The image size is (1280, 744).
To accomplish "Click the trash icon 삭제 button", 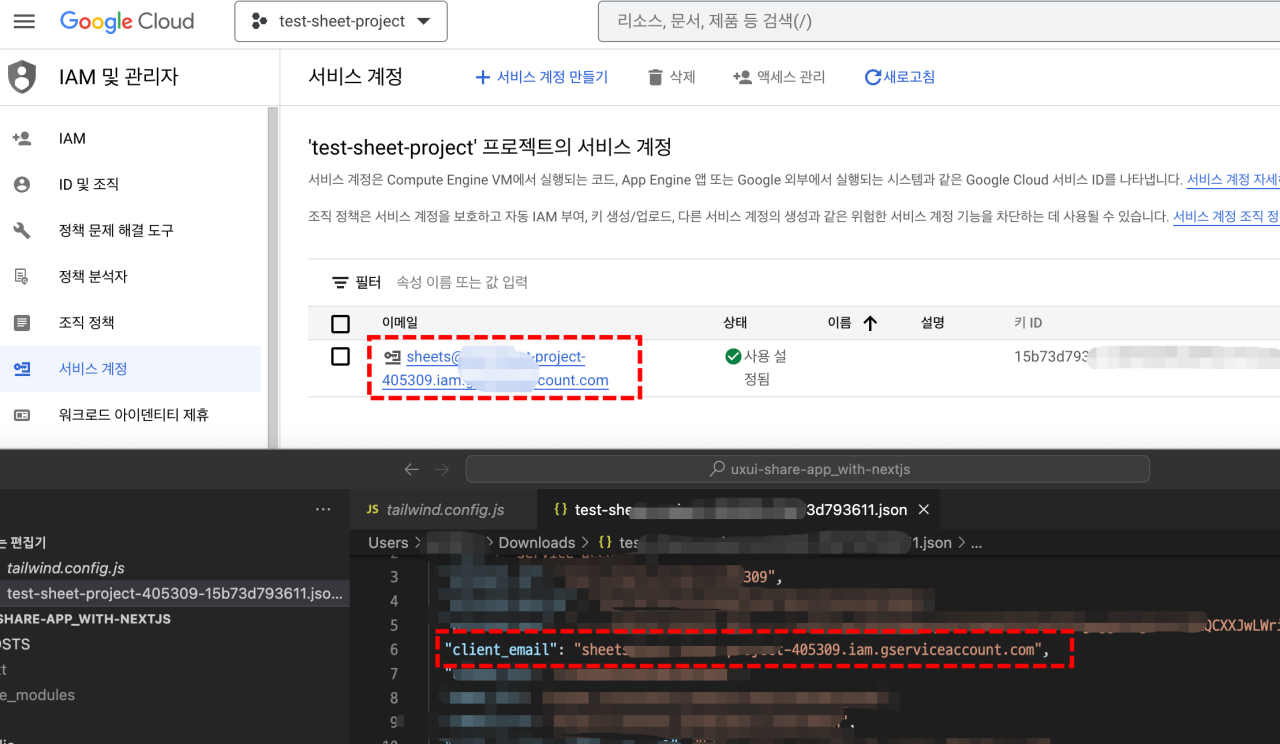I will (x=671, y=77).
